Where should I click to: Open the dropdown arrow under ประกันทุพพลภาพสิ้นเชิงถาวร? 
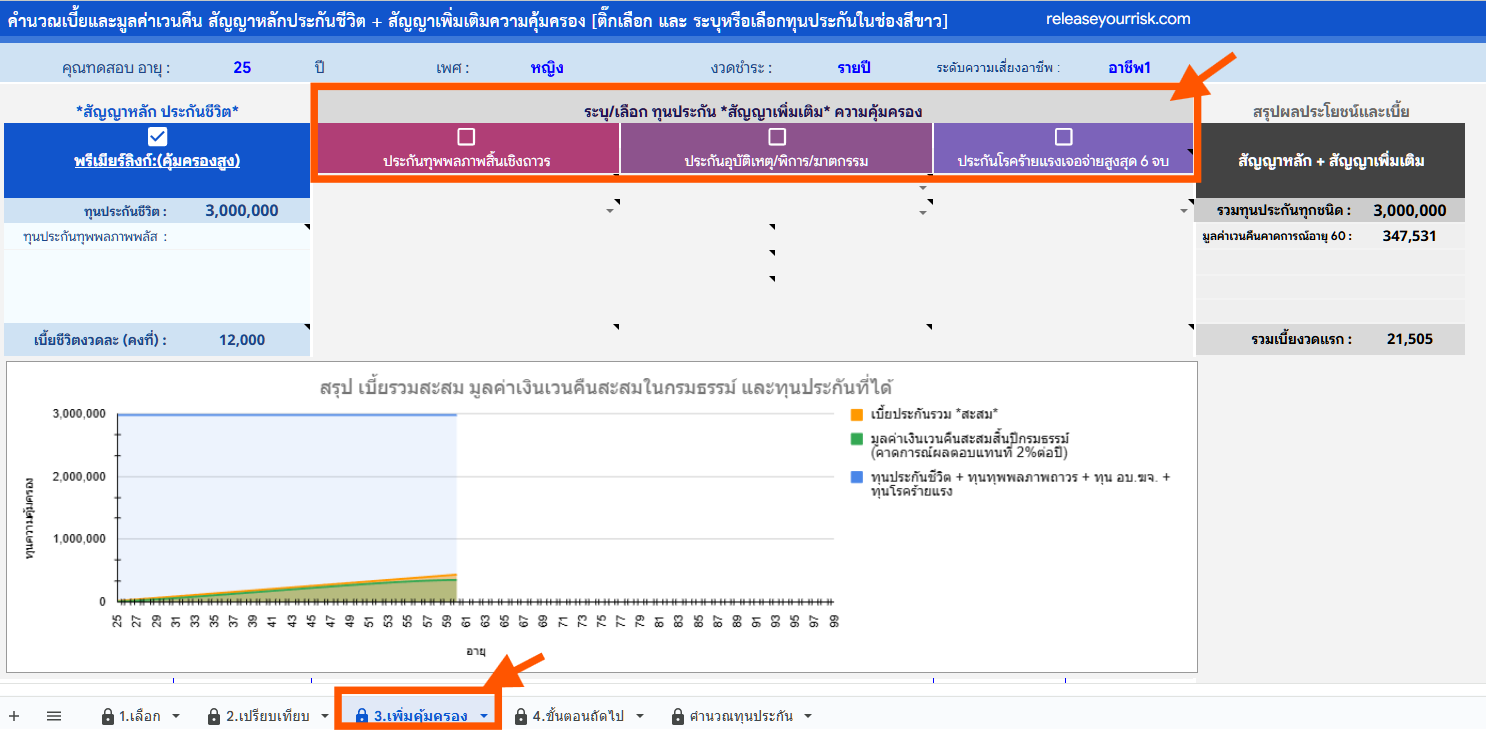click(610, 211)
